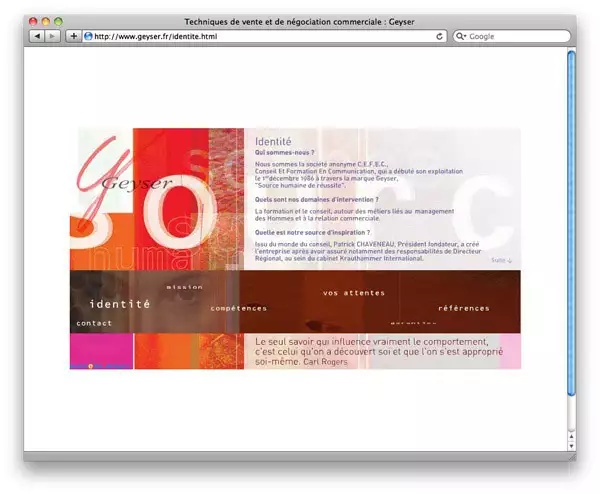600x494 pixels.
Task: Minimize window with the yellow button
Action: (46, 21)
